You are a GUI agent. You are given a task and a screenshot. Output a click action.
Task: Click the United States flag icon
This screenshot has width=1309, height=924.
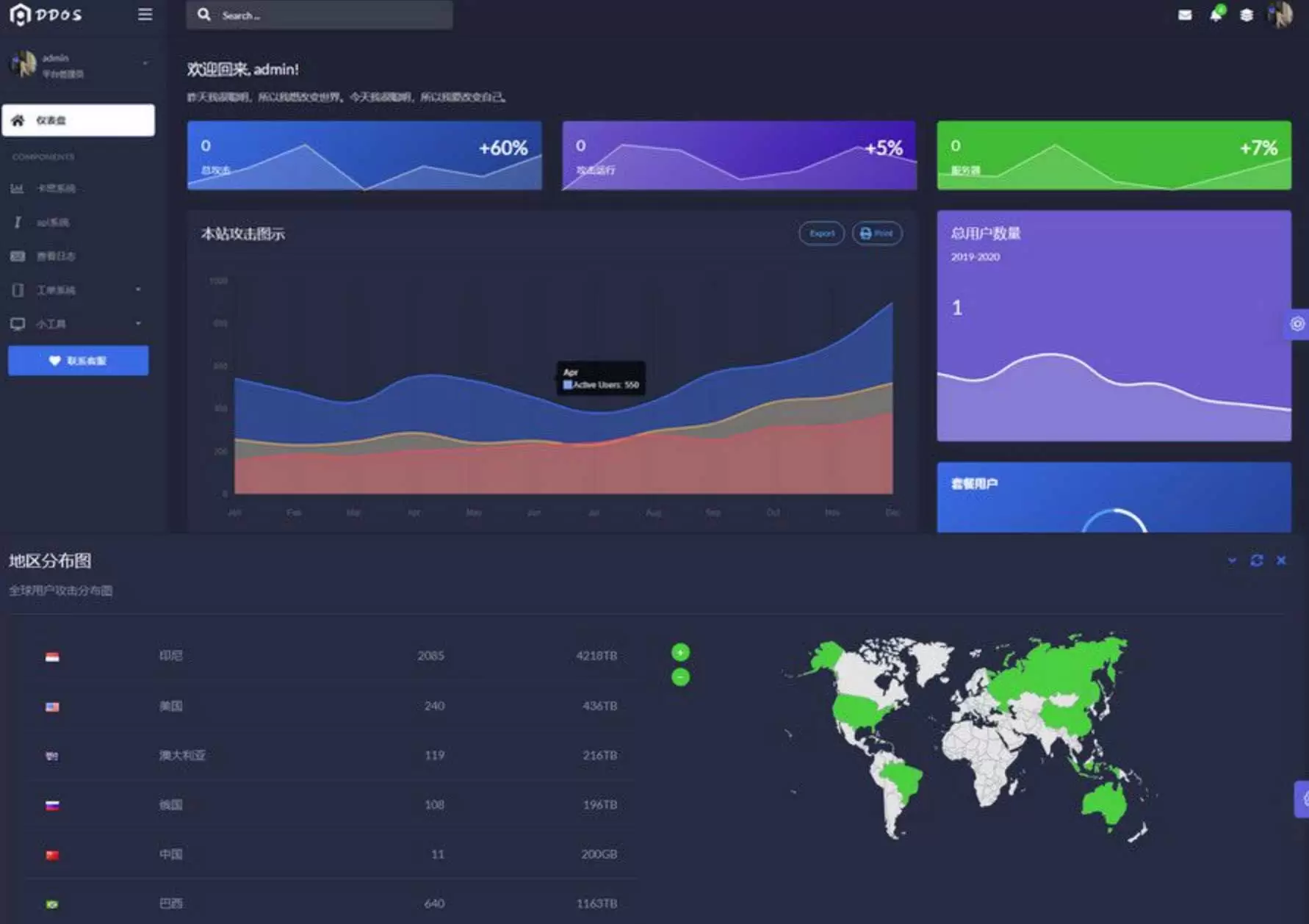click(x=52, y=707)
